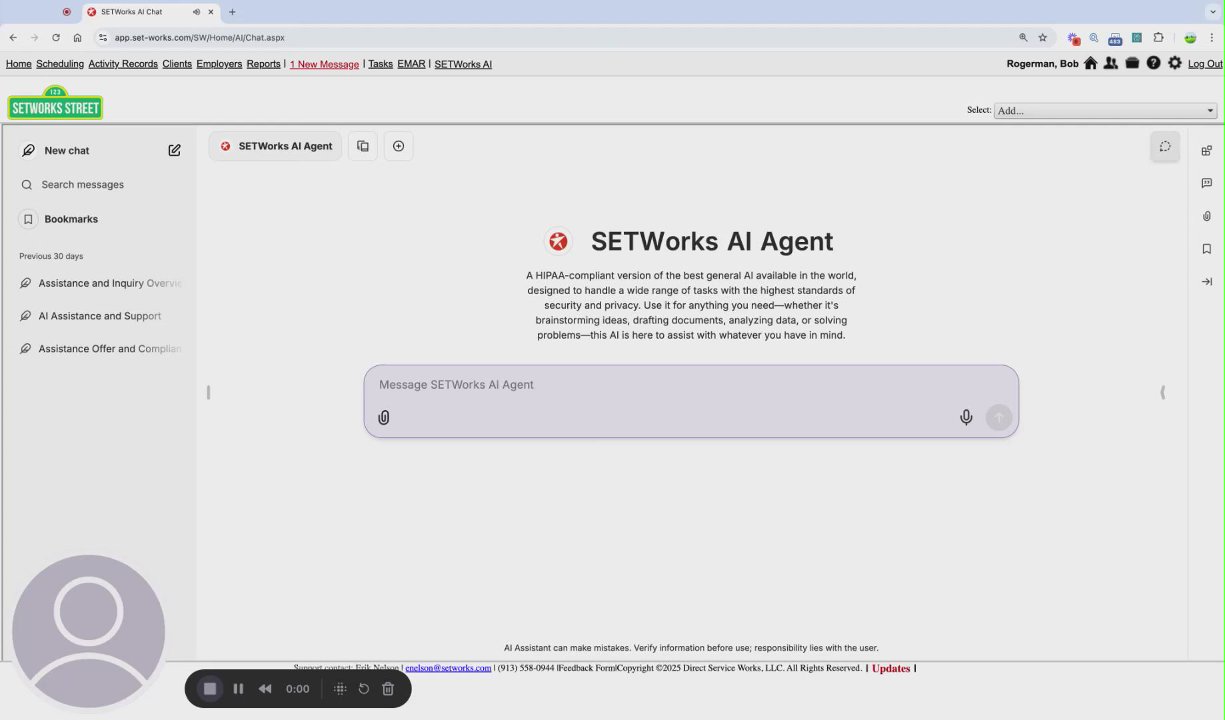Open the Assistance Offer and Compliance chat
The image size is (1225, 720).
point(102,349)
